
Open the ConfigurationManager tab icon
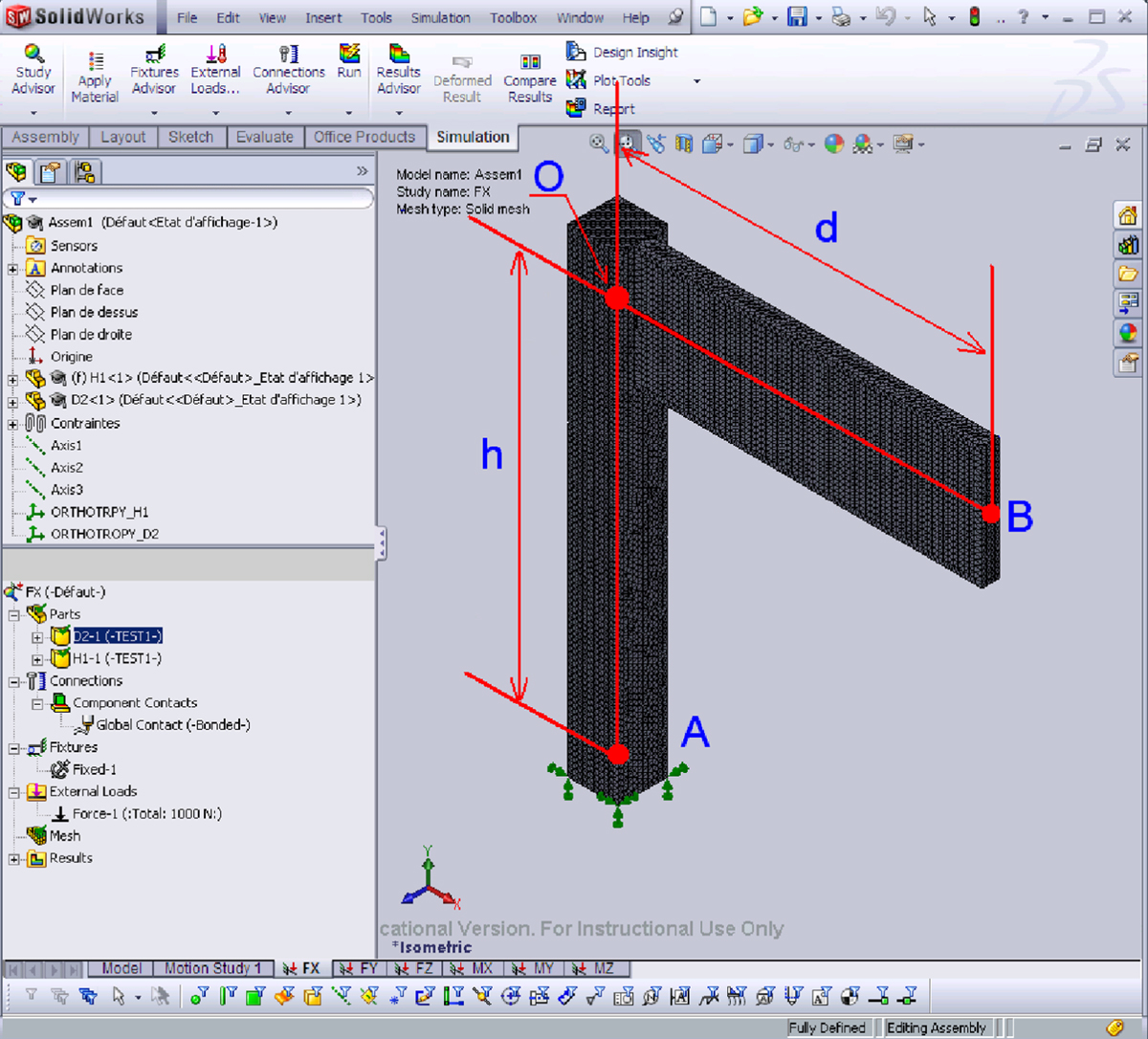click(84, 172)
